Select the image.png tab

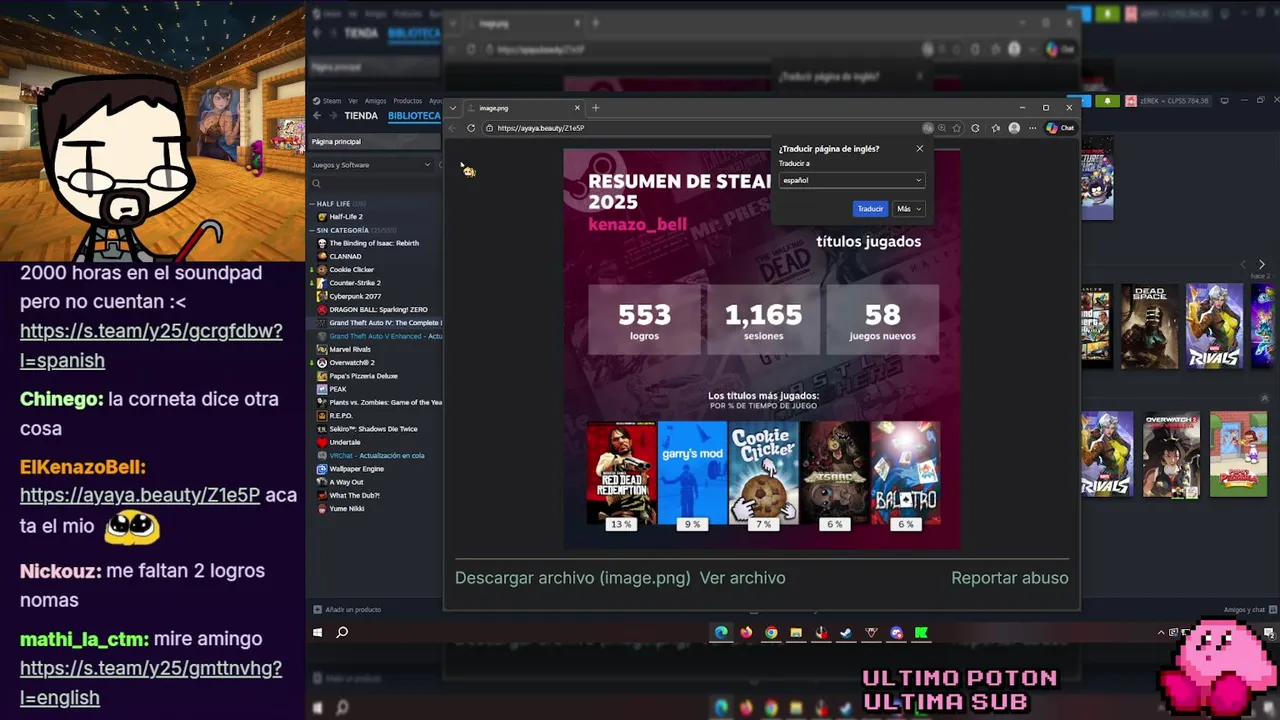tap(524, 108)
